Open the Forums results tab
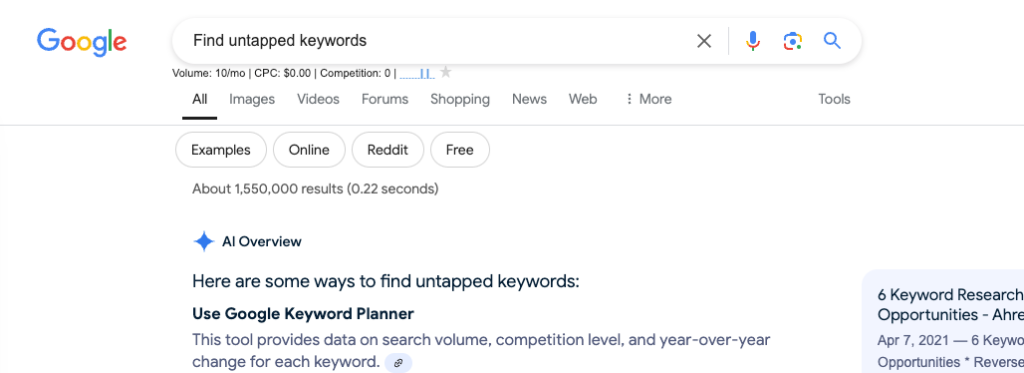Screen dimensions: 1024x373 [x=385, y=99]
